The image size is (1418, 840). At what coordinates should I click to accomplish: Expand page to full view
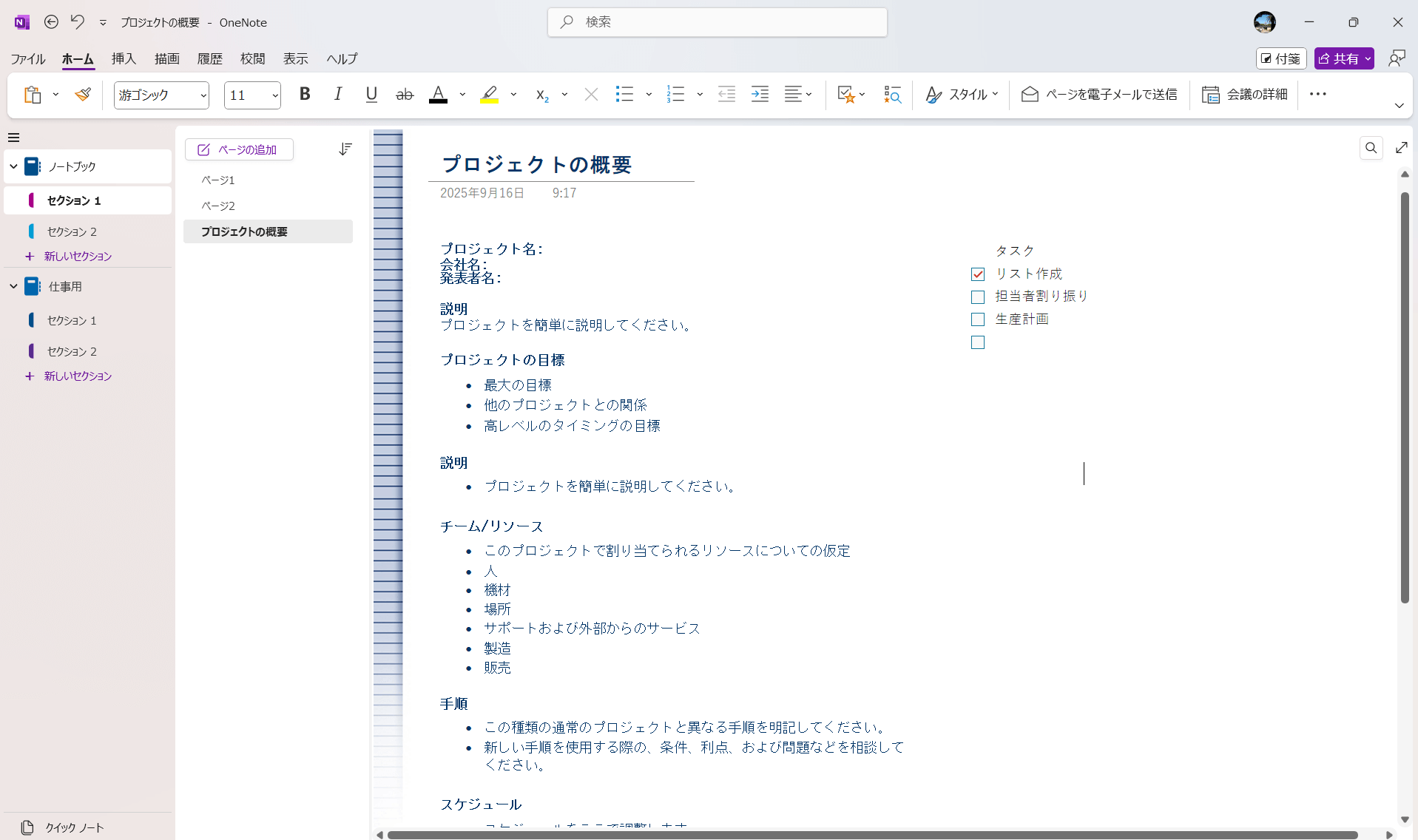pos(1401,148)
